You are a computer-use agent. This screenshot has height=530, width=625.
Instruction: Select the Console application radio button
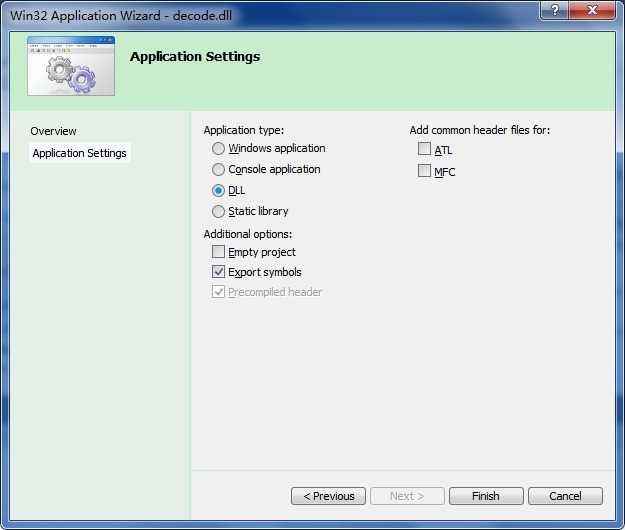[x=218, y=169]
